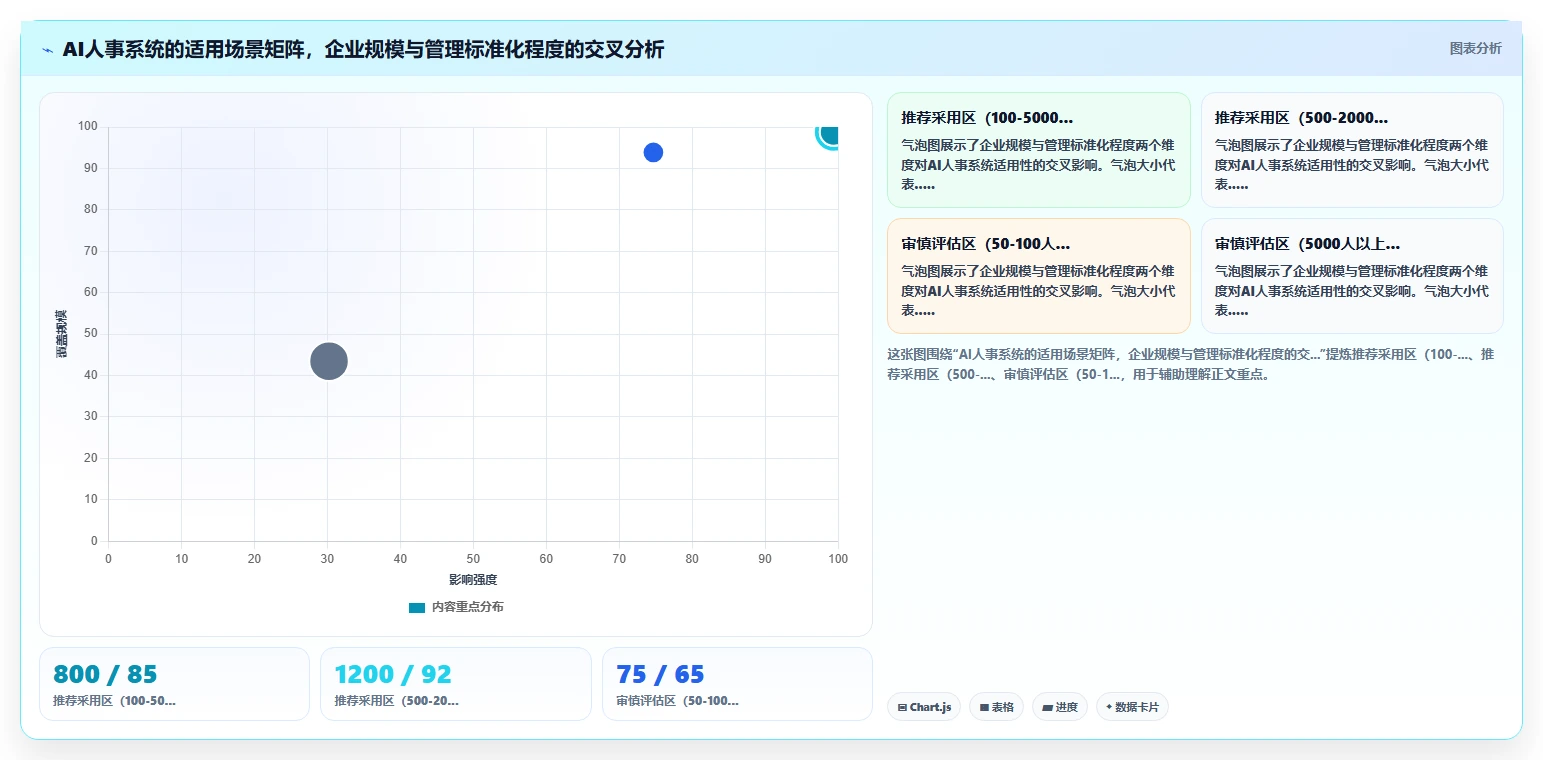
Task: Click the 图表分析 label in header
Action: 1475,49
